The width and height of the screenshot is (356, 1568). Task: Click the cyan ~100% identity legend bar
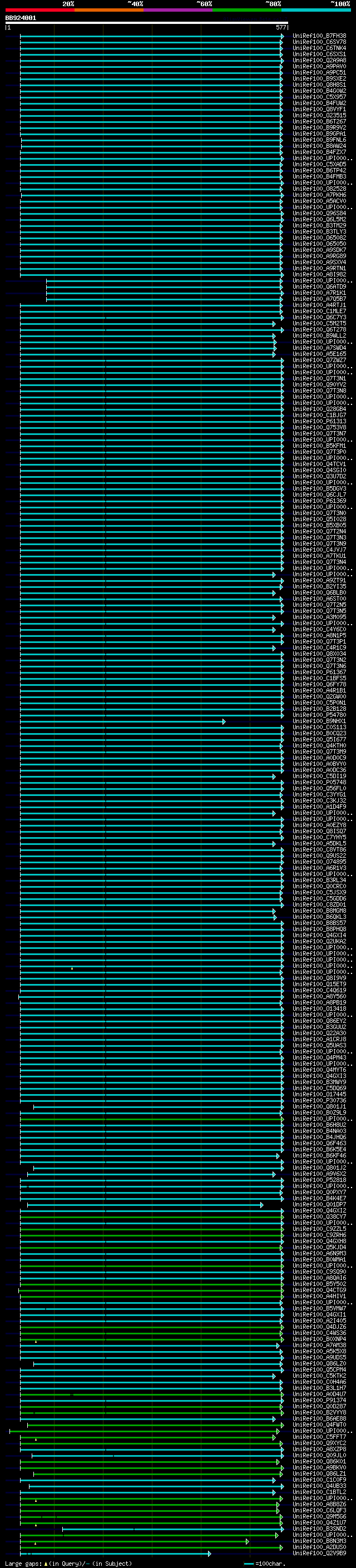(x=316, y=10)
